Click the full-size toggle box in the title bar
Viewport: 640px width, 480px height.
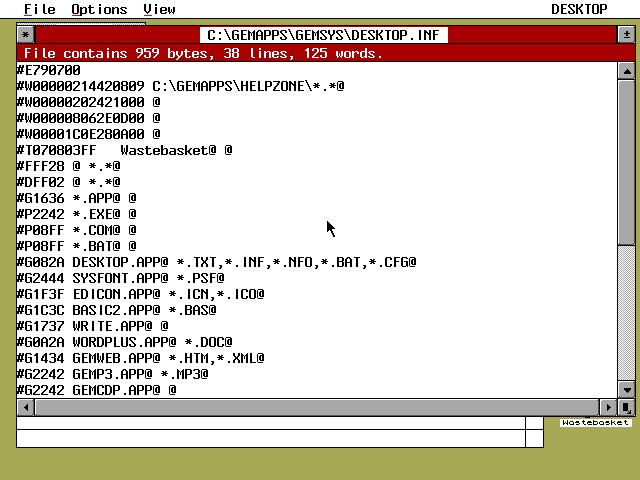(x=627, y=35)
